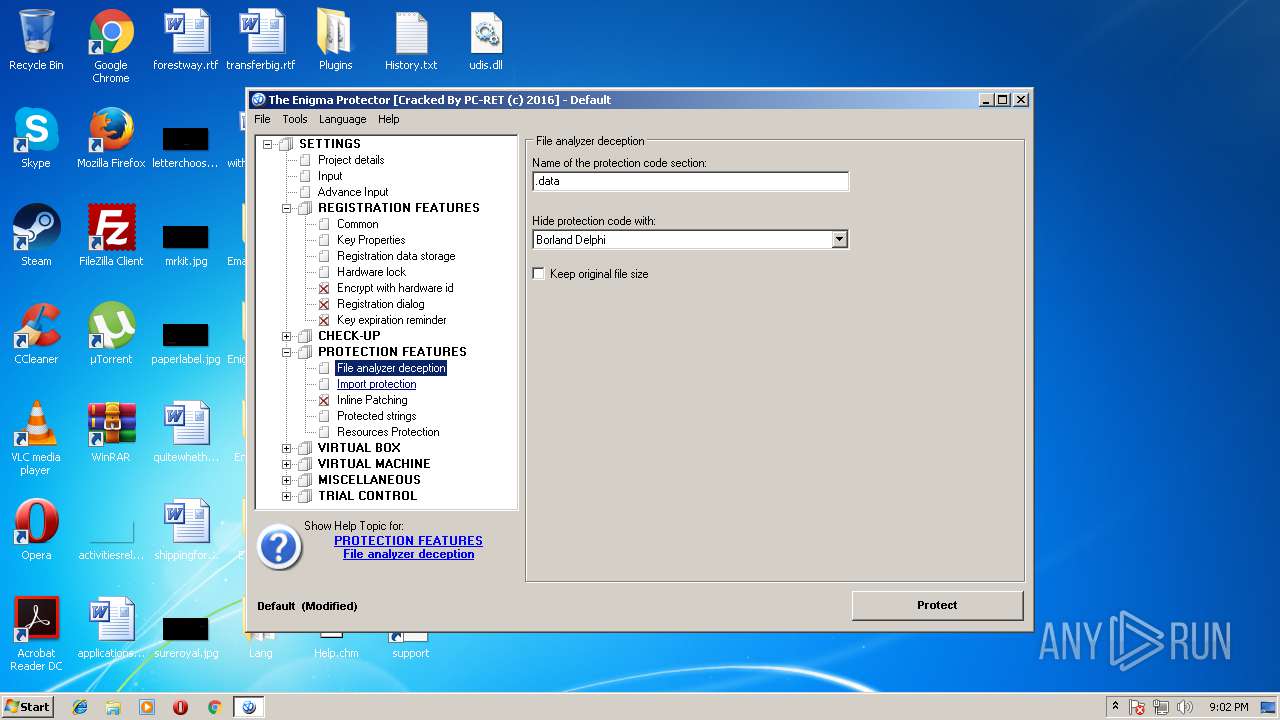Open the Recycle Bin desktop icon
Image resolution: width=1280 pixels, height=720 pixels.
(x=36, y=40)
